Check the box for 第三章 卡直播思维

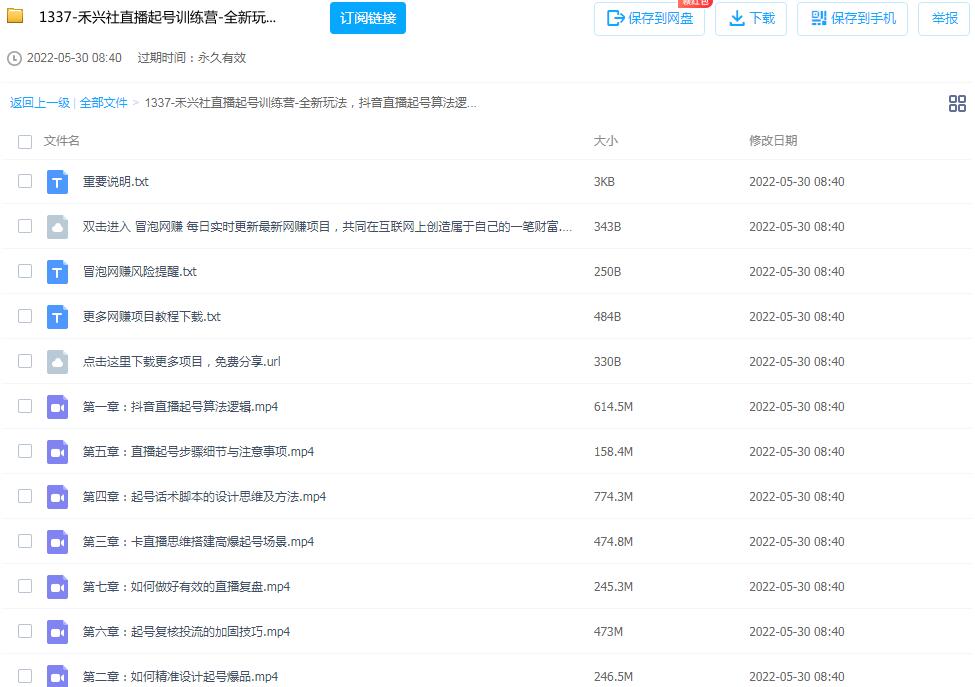pos(25,541)
